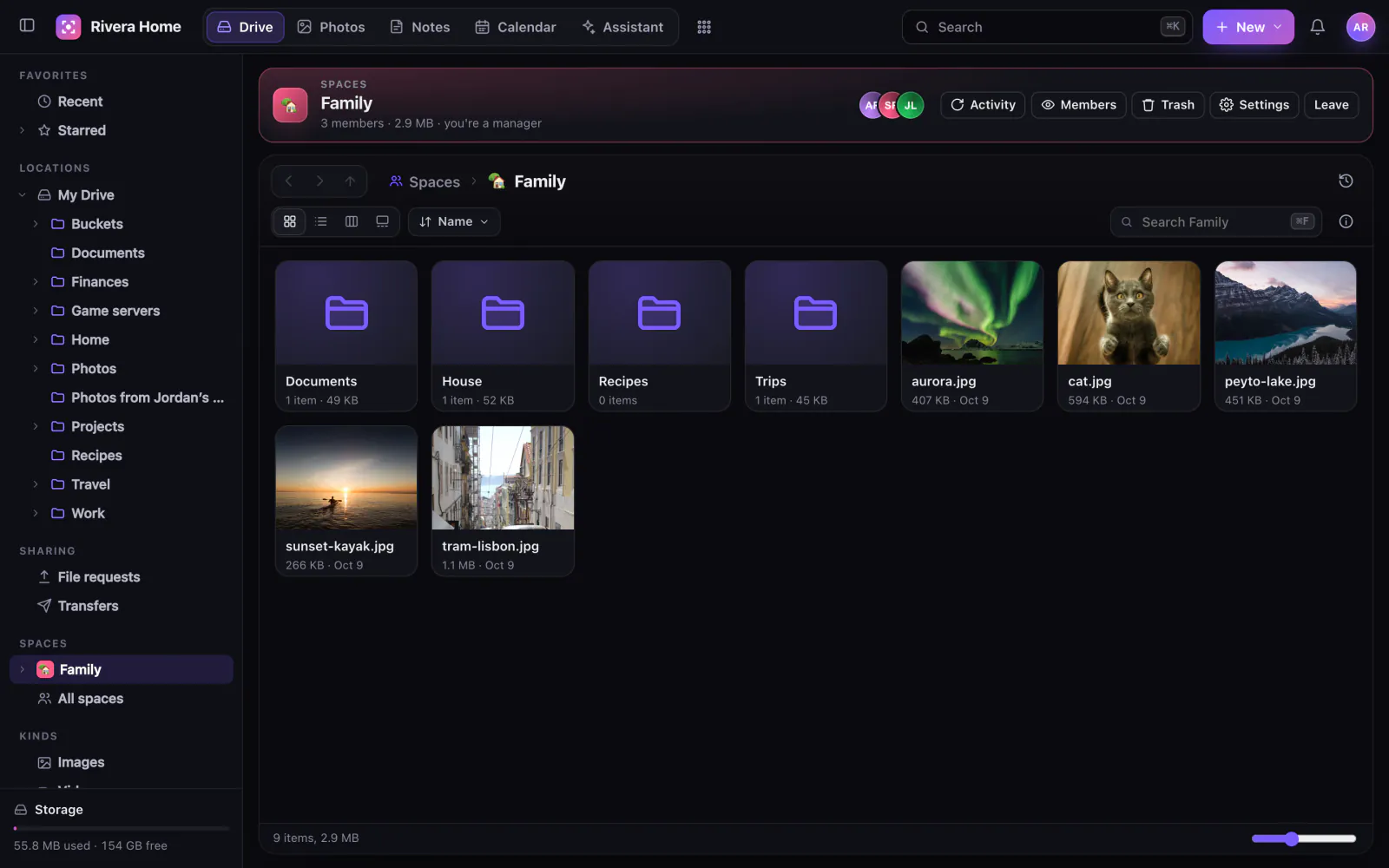Switch to gallery view mode
Image resolution: width=1389 pixels, height=868 pixels.
click(x=382, y=221)
